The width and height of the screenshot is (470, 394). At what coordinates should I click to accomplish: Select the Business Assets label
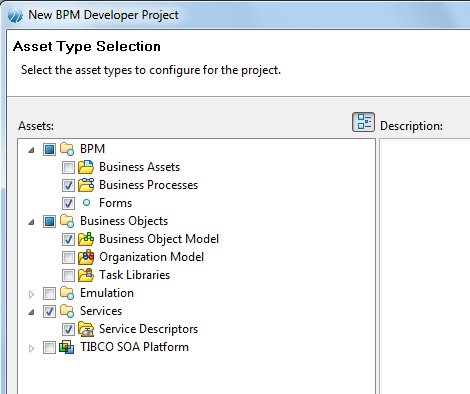[x=139, y=167]
